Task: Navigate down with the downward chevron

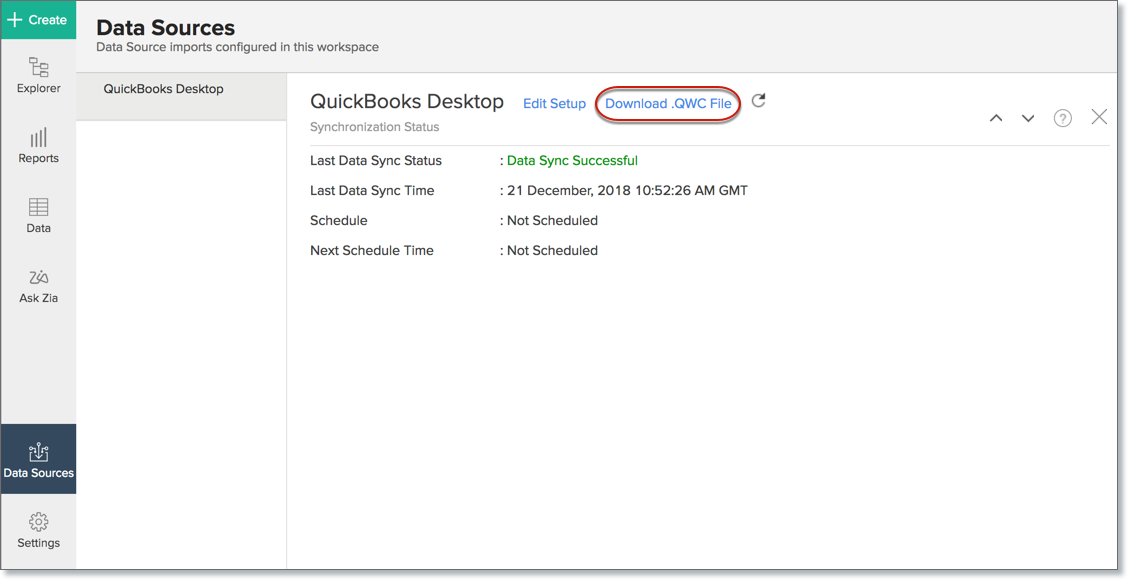Action: 1028,117
